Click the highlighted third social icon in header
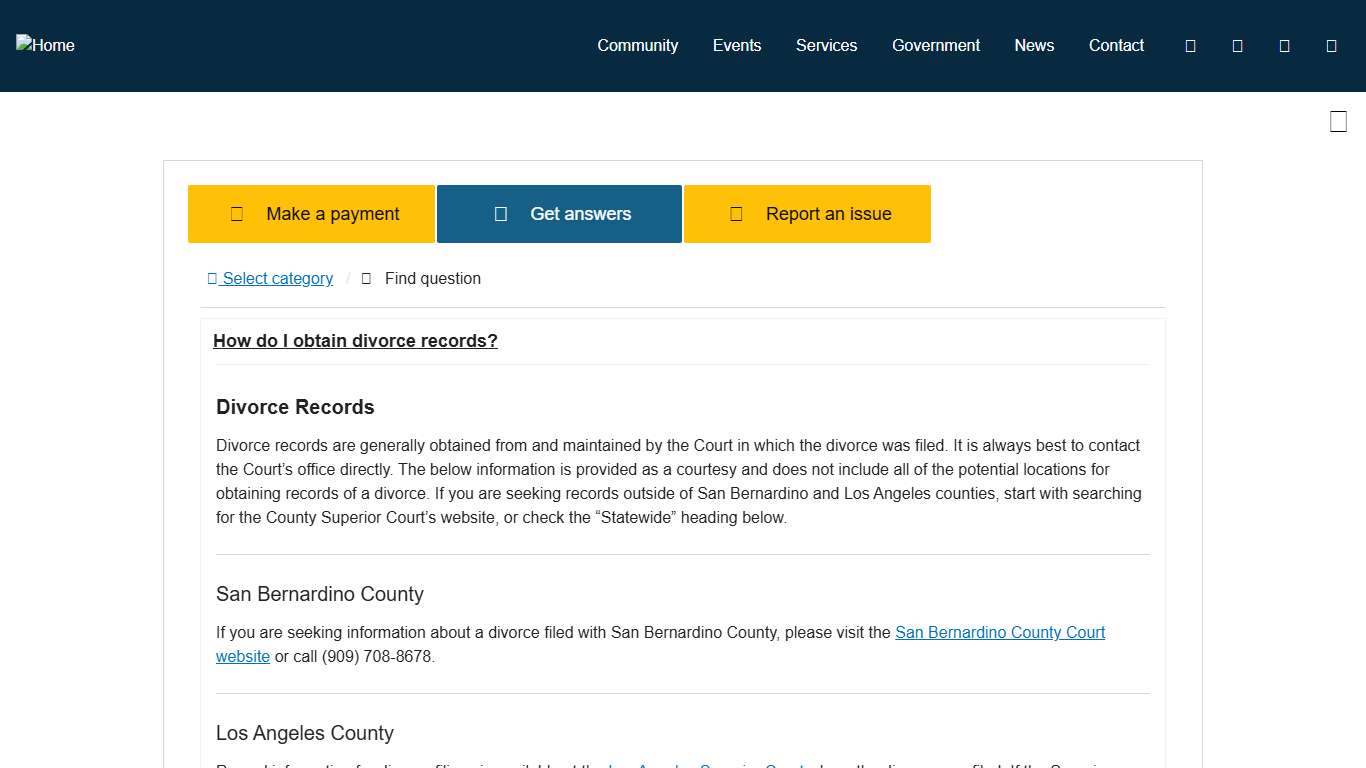This screenshot has width=1366, height=768. tap(1284, 45)
